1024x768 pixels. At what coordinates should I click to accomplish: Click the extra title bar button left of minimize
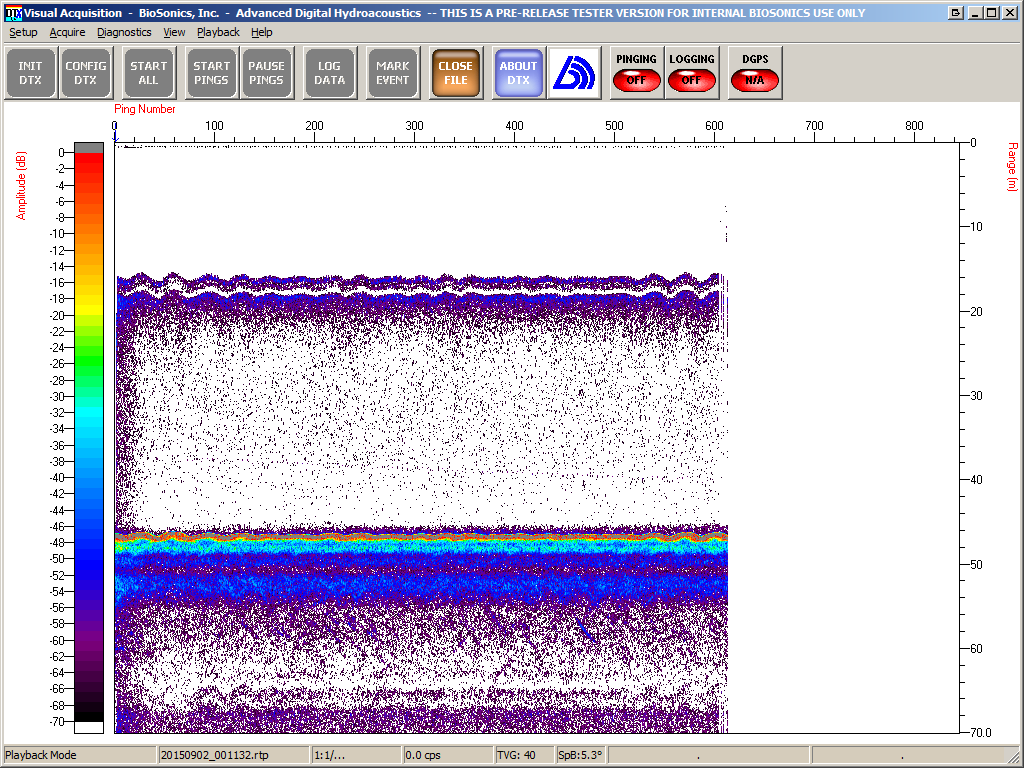coord(955,13)
